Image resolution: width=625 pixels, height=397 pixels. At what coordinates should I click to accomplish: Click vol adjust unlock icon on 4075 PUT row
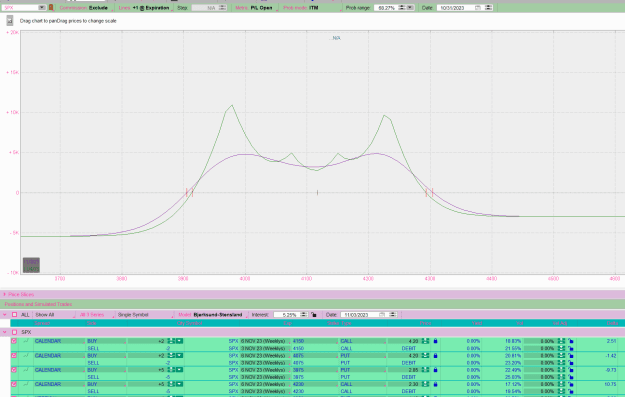[x=571, y=356]
